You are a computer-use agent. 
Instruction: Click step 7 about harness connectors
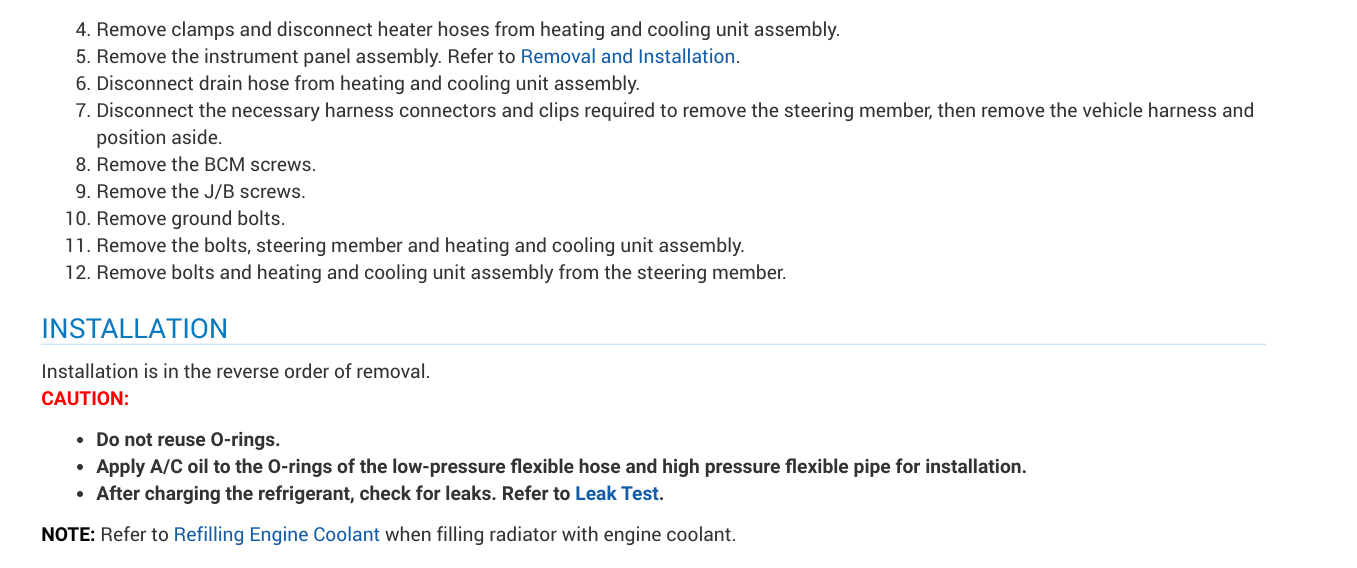(x=674, y=111)
